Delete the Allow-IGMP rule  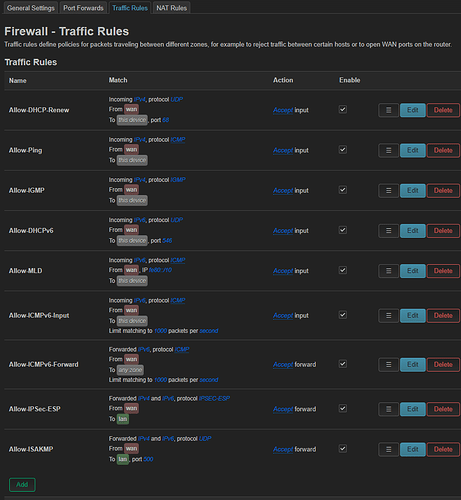pos(443,191)
